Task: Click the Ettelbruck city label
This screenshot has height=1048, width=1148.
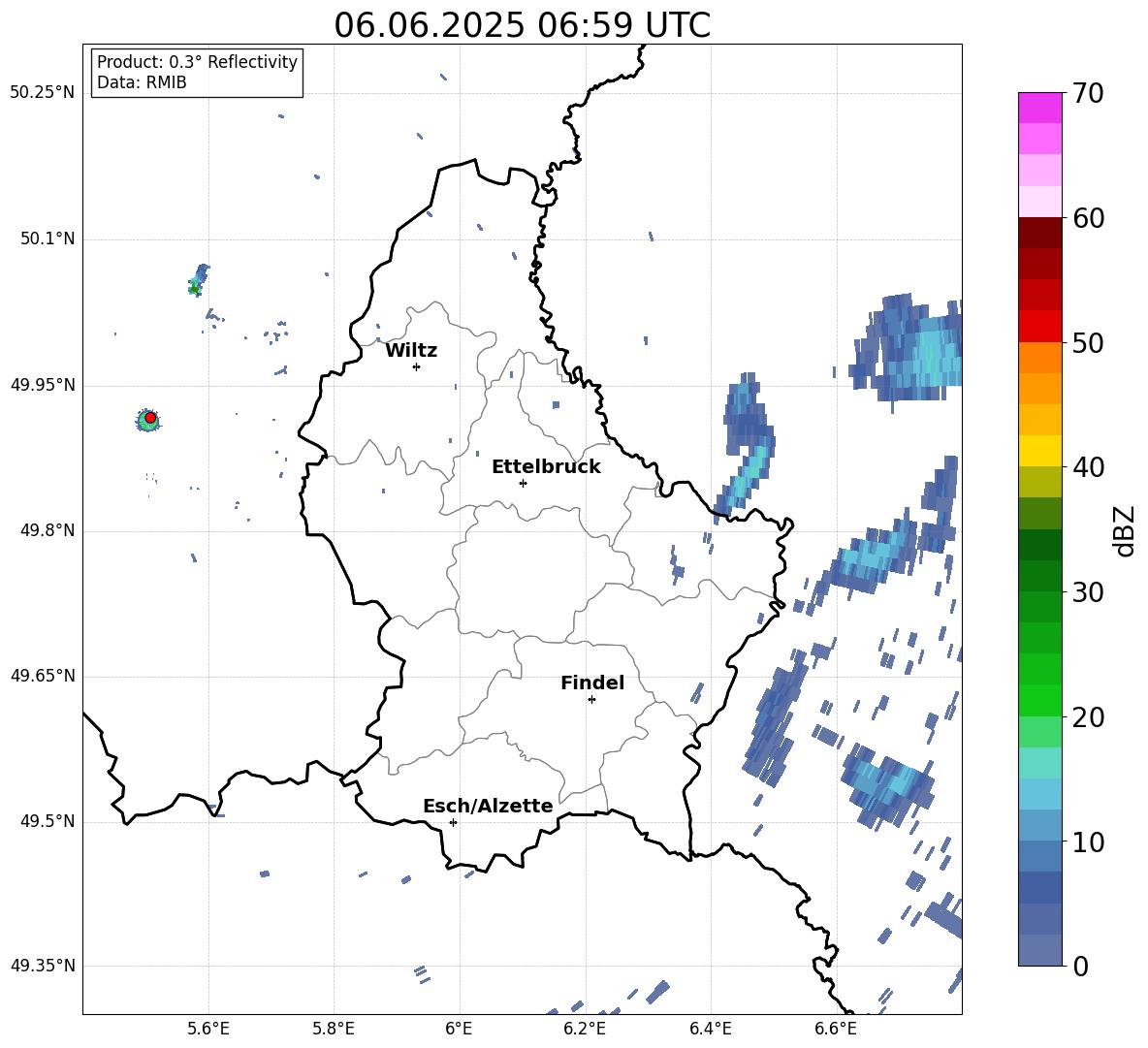Action: click(546, 467)
